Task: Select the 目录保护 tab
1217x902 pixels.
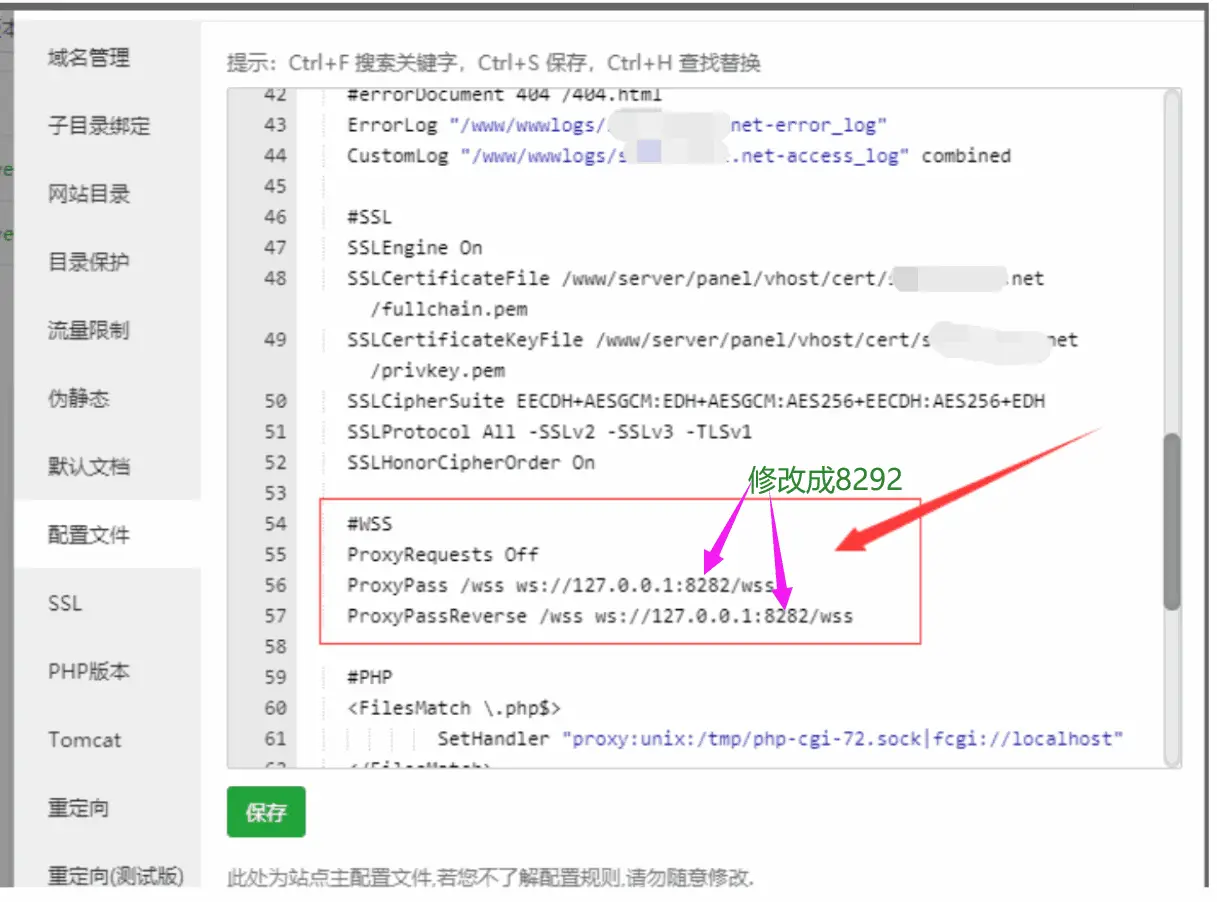Action: coord(88,262)
